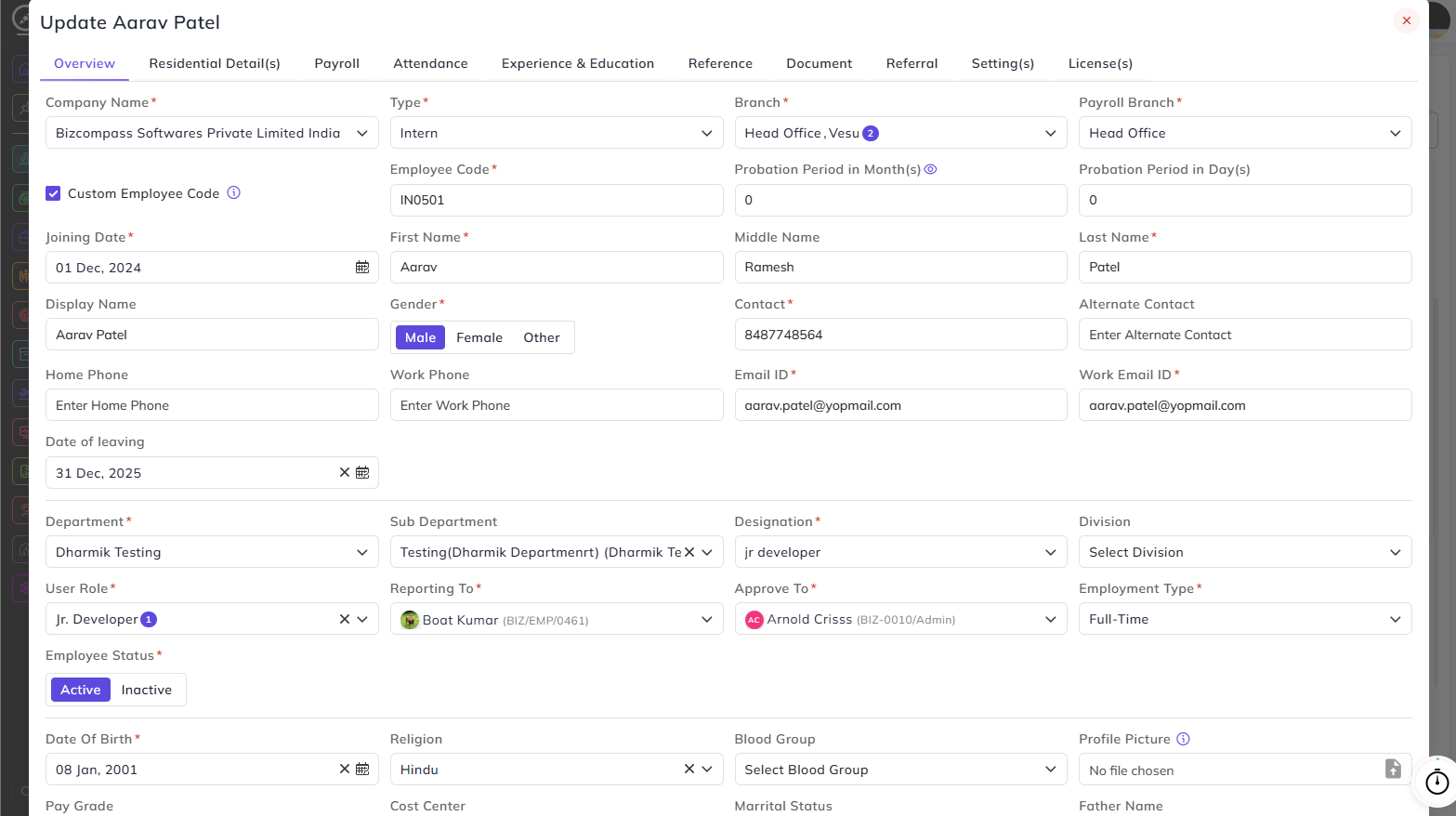Click the Profile Picture upload icon

[1393, 769]
